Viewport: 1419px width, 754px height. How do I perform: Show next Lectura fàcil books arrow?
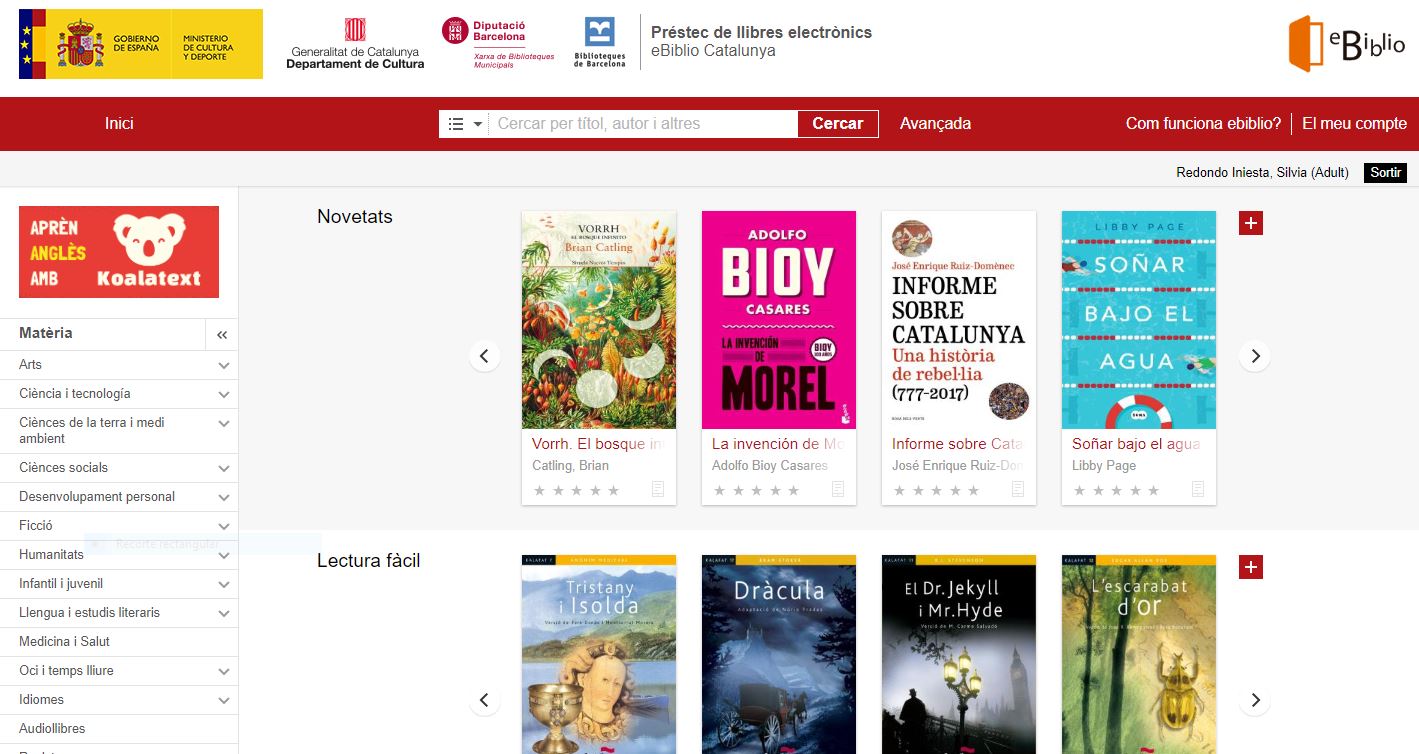click(1255, 700)
